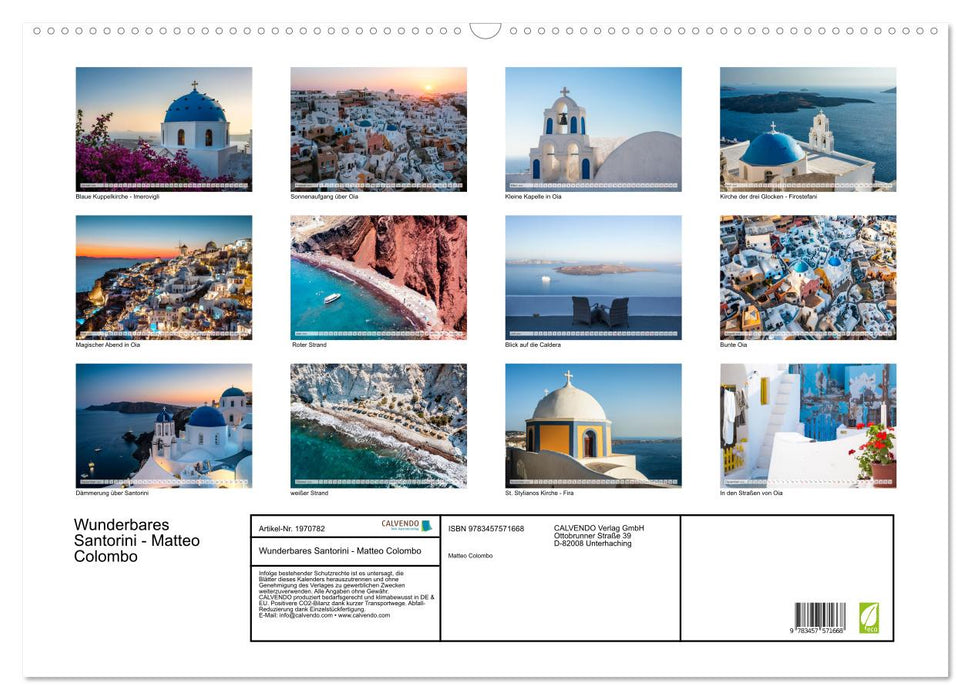Toggle the 'Bunte Oia' caption

733,344
